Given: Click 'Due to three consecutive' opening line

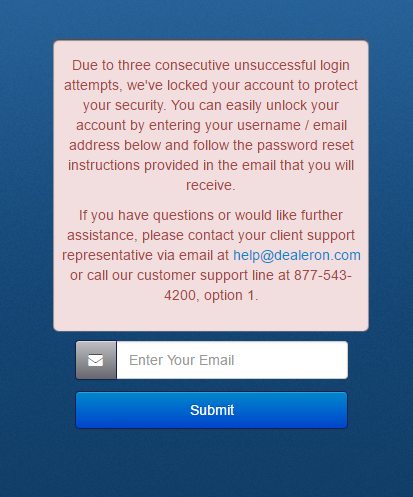Looking at the screenshot, I should [x=151, y=65].
